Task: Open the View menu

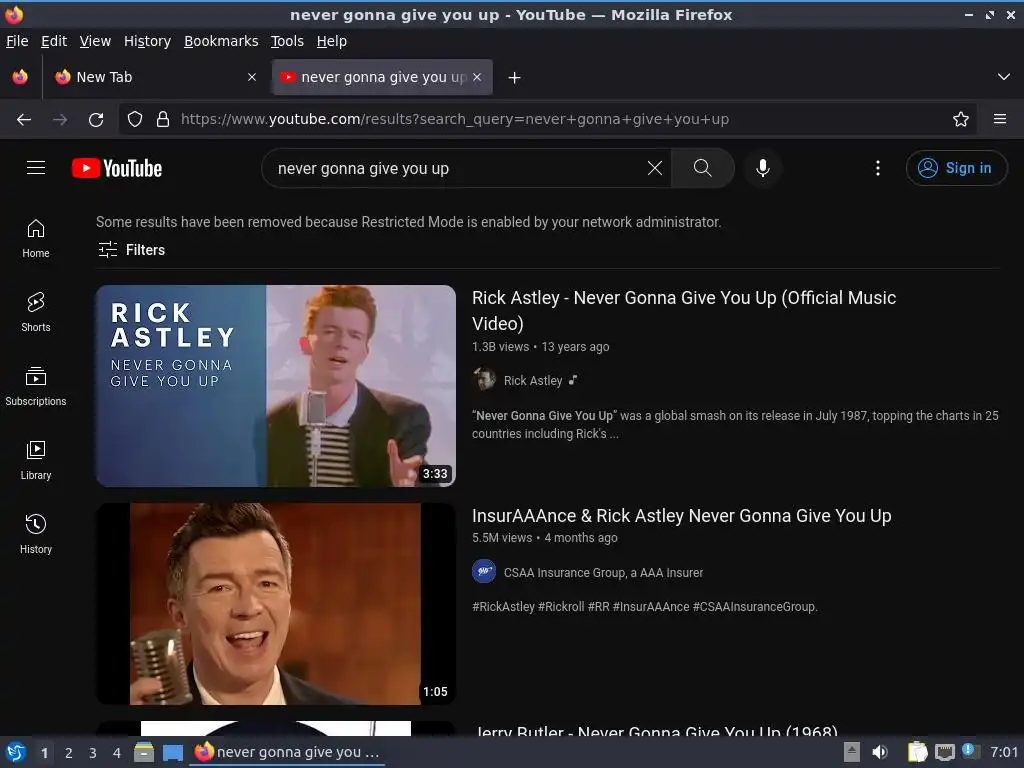Action: 95,41
